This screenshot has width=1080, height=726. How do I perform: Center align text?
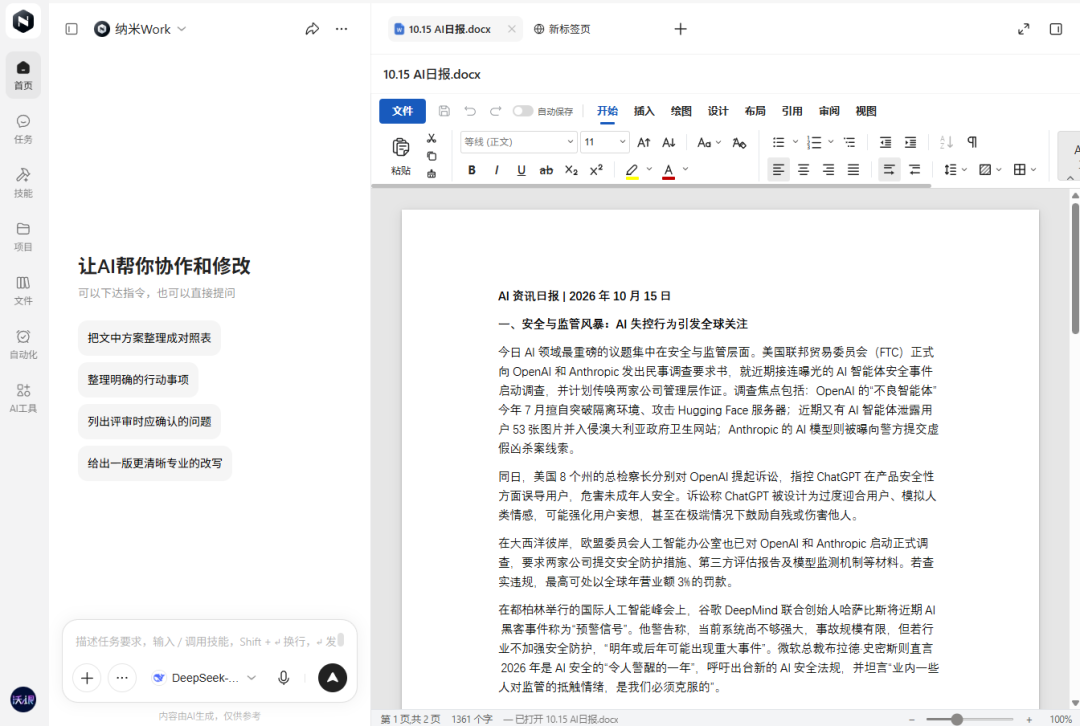click(x=803, y=169)
